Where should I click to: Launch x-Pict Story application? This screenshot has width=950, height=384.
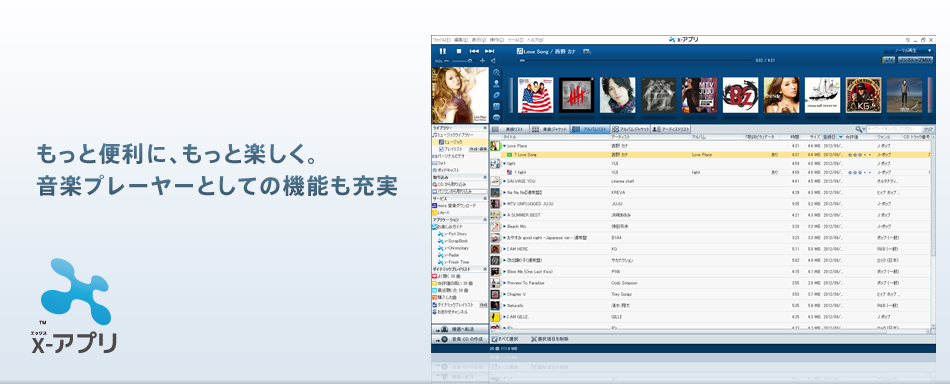pyautogui.click(x=453, y=233)
